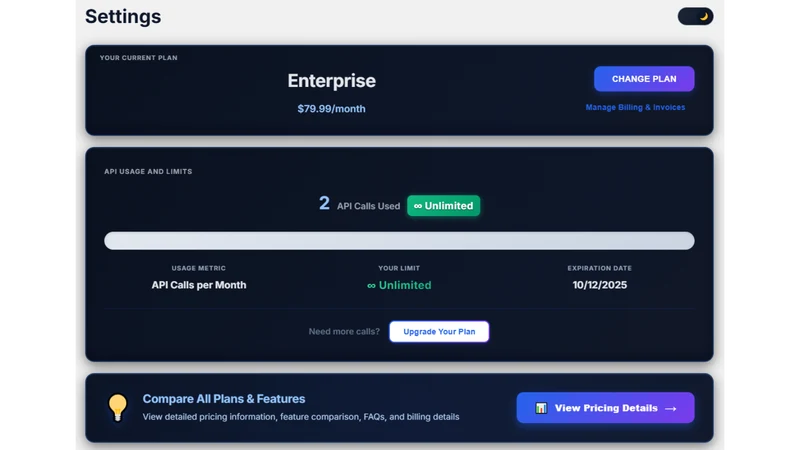Open View Pricing Details button
The height and width of the screenshot is (450, 800).
(x=605, y=408)
